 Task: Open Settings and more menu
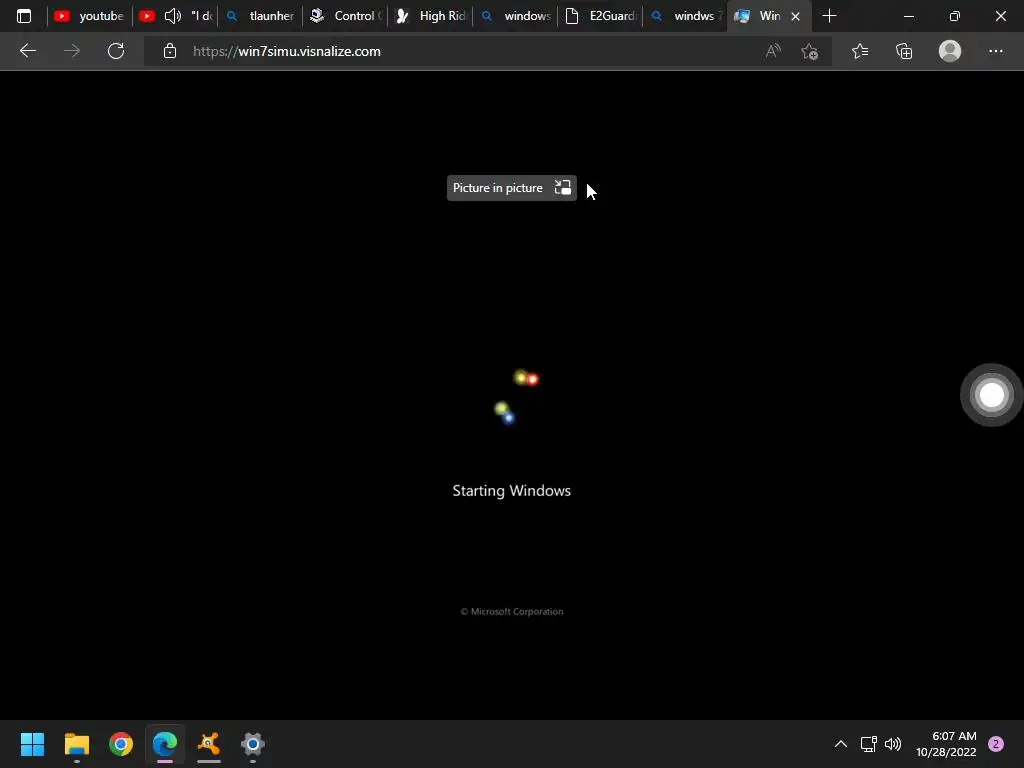pos(995,51)
